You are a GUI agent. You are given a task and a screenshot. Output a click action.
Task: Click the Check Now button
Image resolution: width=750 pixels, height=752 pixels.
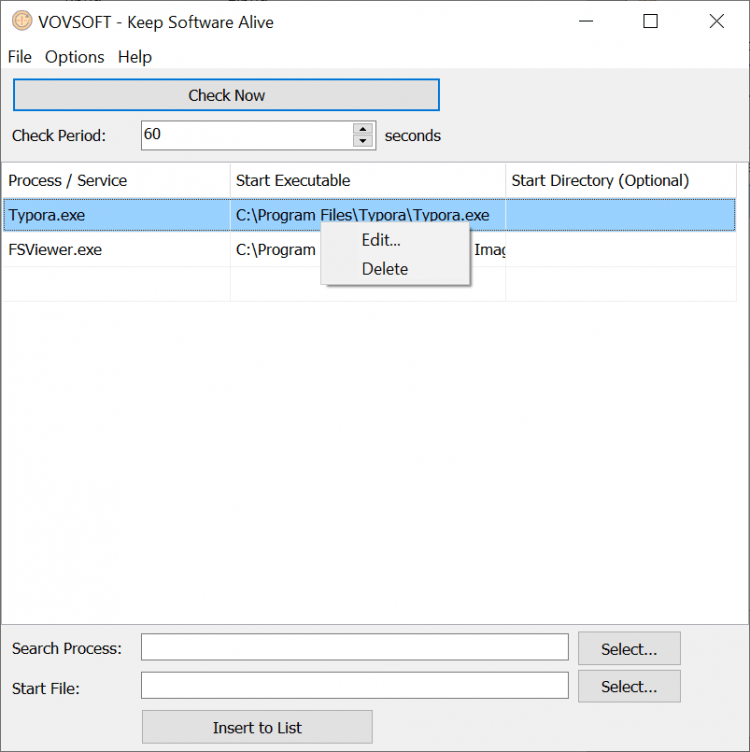[x=226, y=95]
